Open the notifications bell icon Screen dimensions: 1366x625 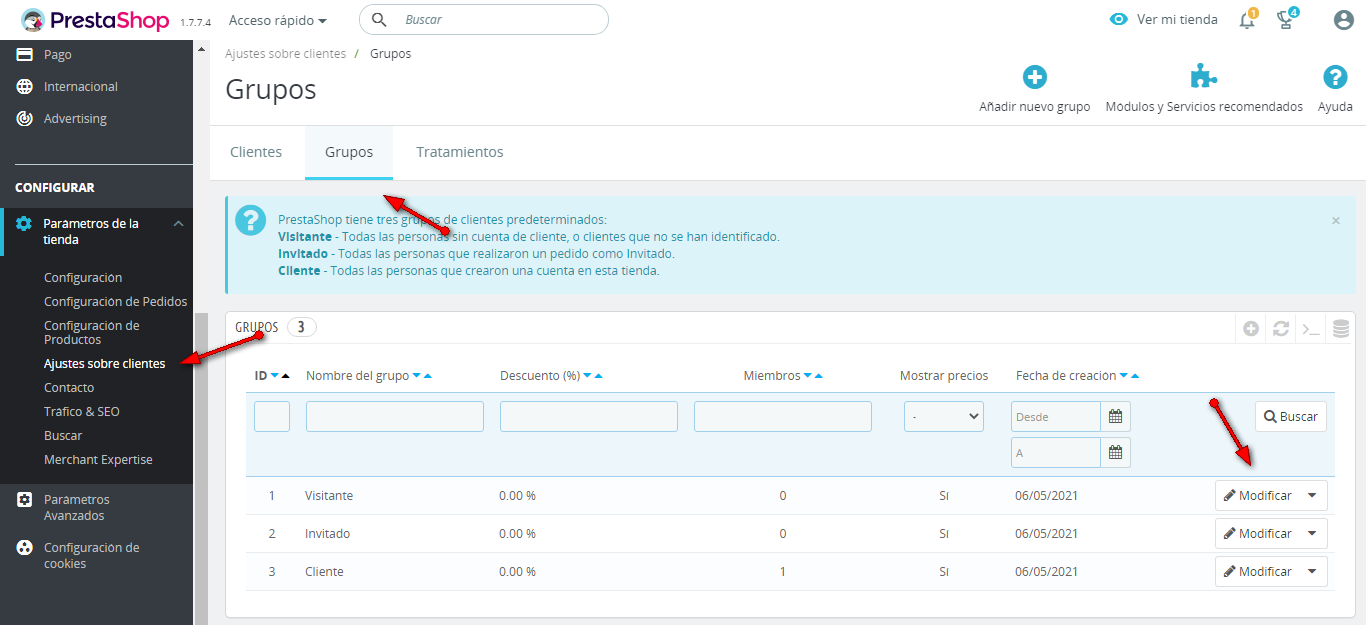coord(1247,20)
